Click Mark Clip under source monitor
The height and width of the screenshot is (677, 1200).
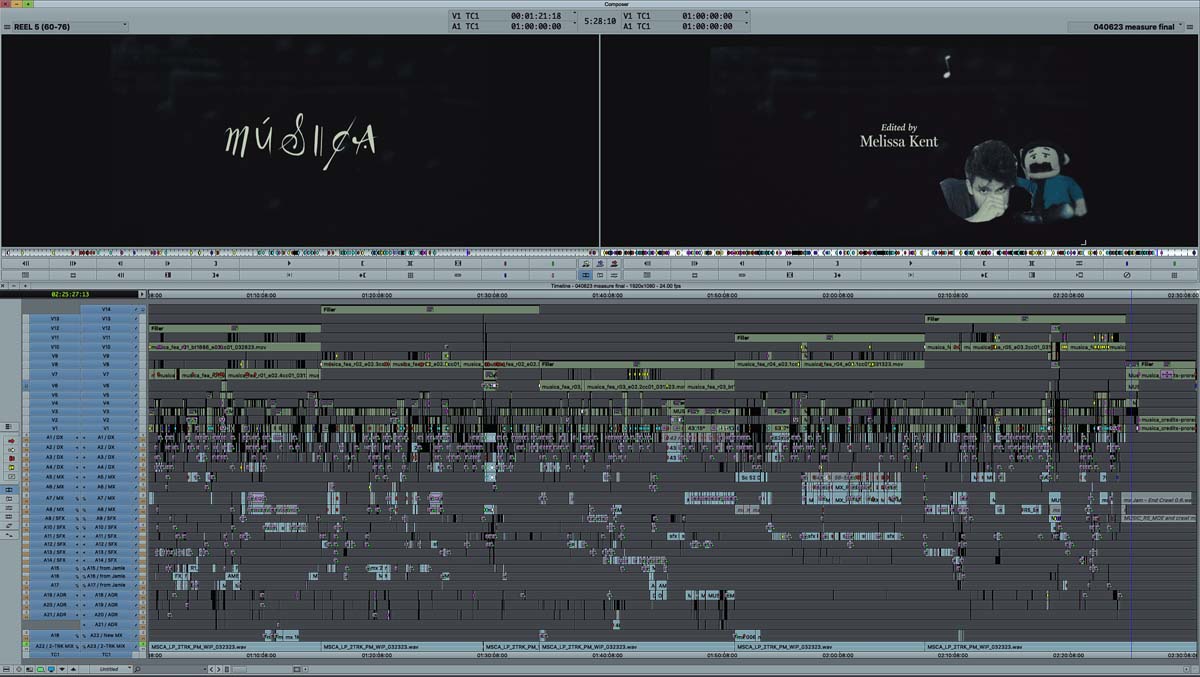coord(410,262)
